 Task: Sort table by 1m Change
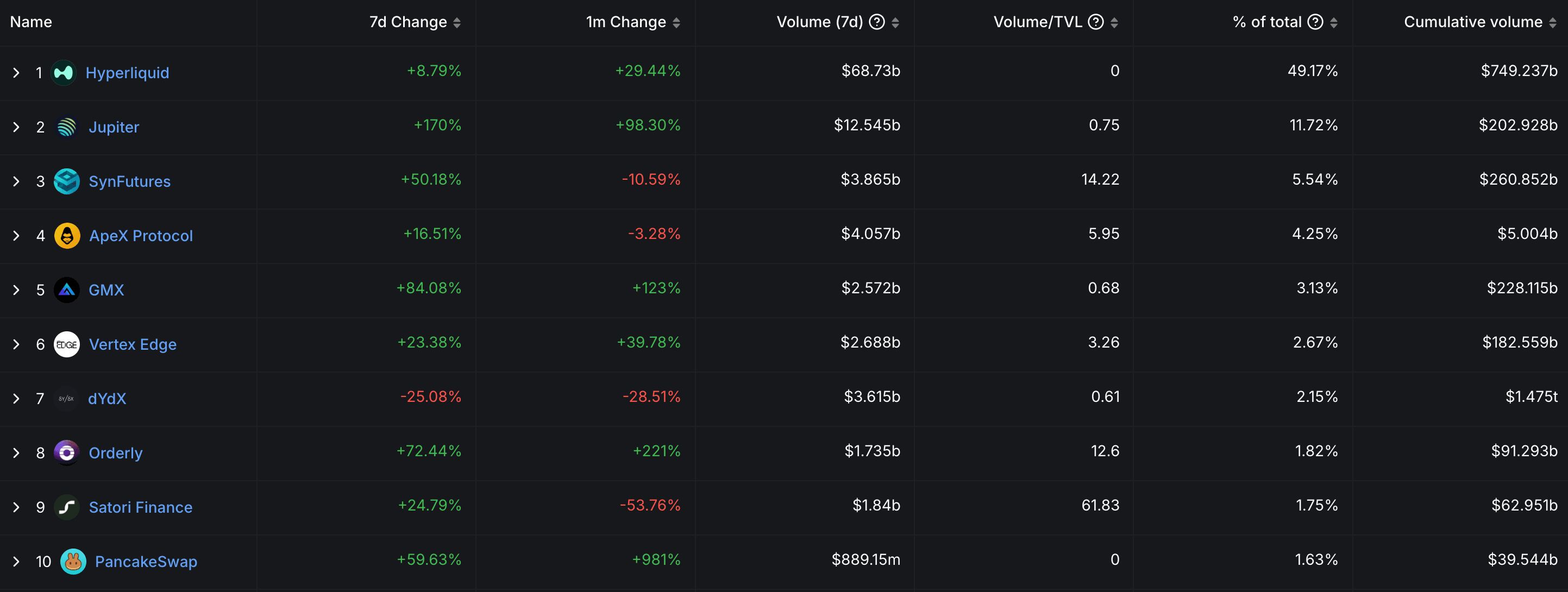point(676,22)
